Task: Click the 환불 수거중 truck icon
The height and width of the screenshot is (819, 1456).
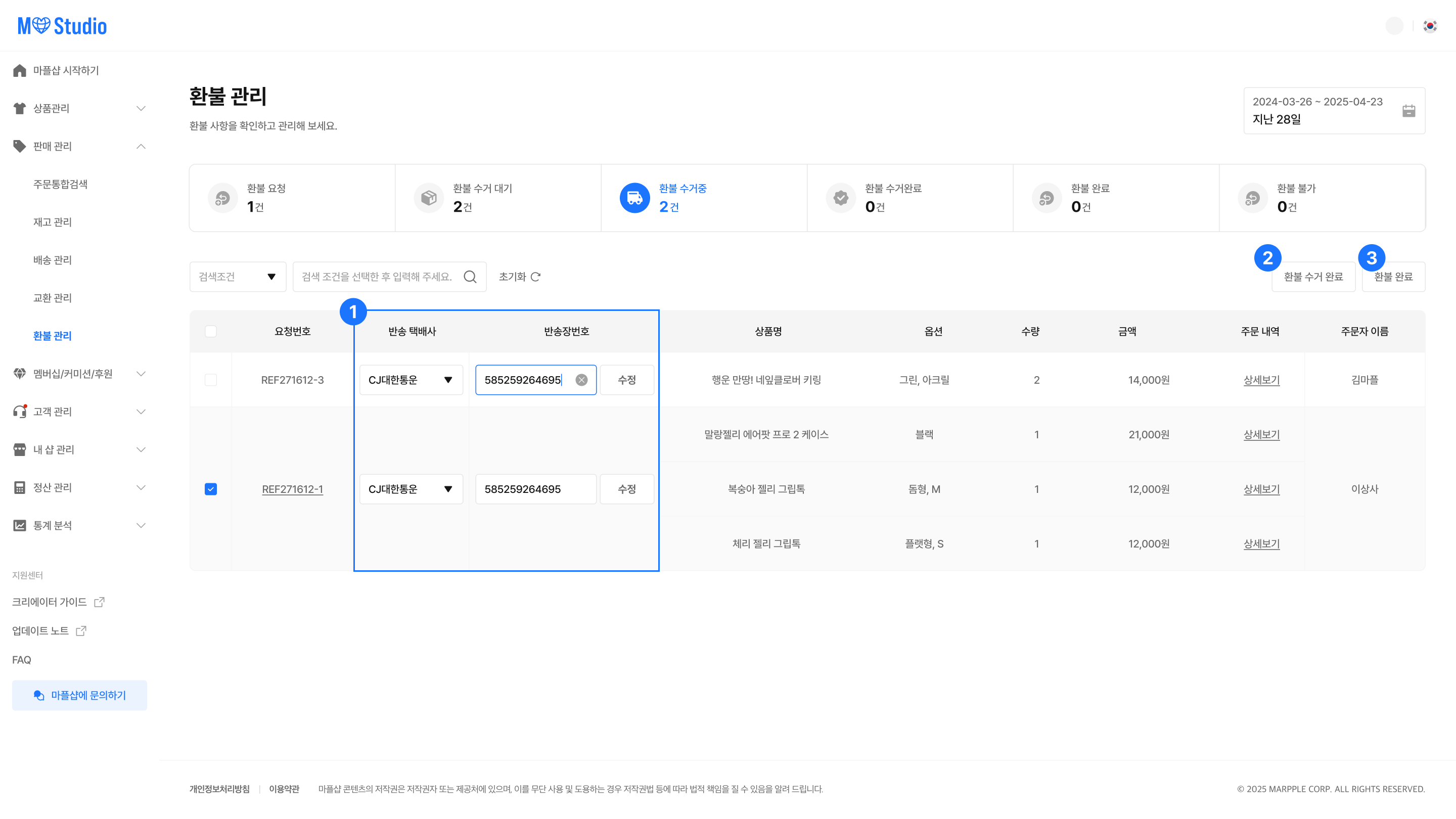Action: pyautogui.click(x=634, y=198)
